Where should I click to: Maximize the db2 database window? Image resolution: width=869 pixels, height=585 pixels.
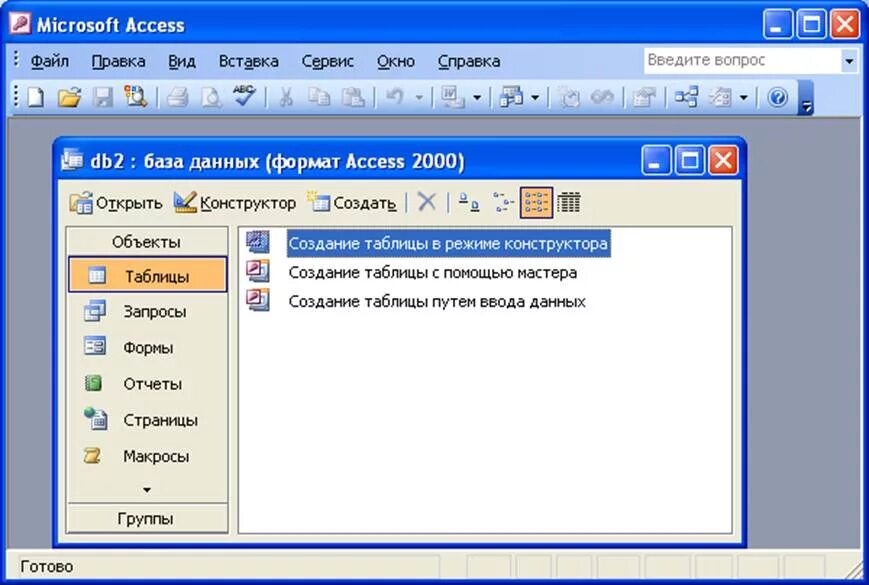(689, 161)
